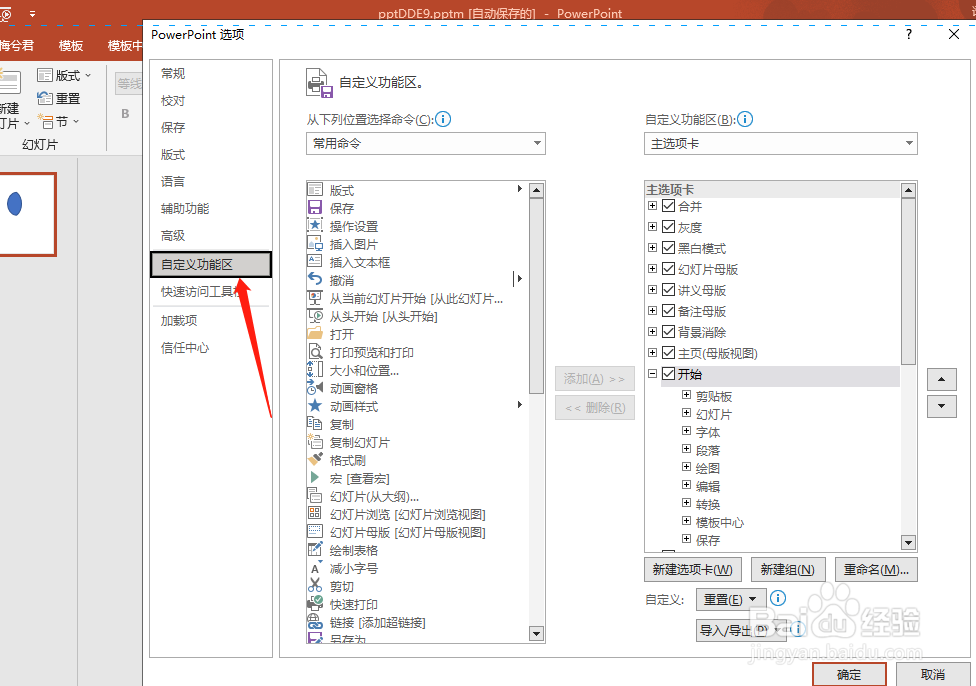This screenshot has height=686, width=976.
Task: Toggle the 幻灯片母版 tab checkbox
Action: pos(669,268)
